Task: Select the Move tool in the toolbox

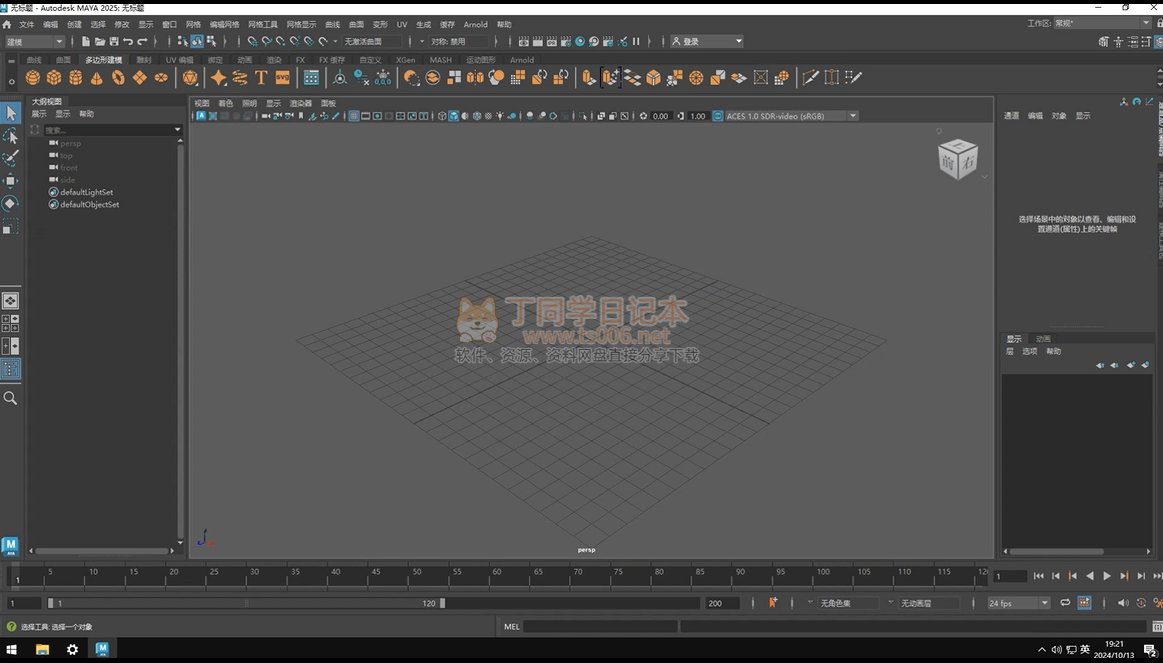Action: [x=10, y=181]
